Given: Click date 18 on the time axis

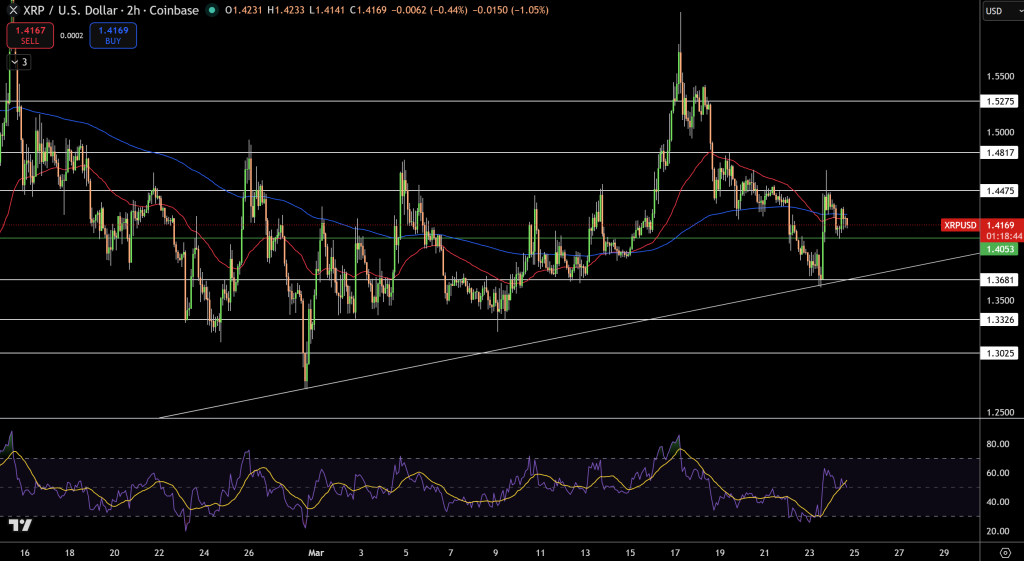Looking at the screenshot, I should 70,552.
